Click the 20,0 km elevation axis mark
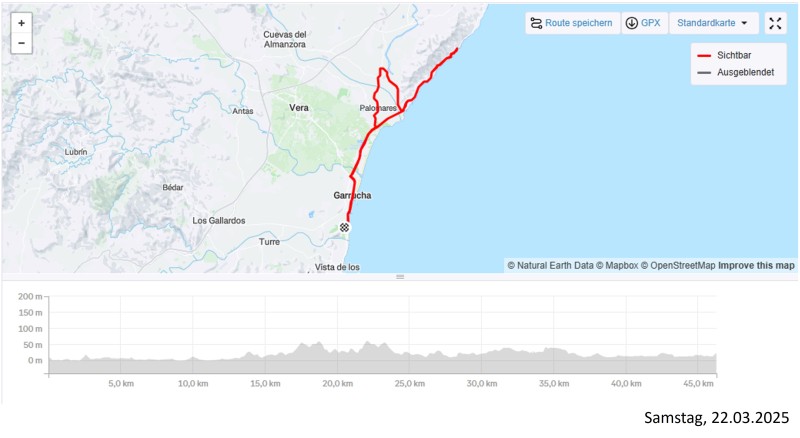Viewport: 800px width, 438px height. tap(335, 384)
